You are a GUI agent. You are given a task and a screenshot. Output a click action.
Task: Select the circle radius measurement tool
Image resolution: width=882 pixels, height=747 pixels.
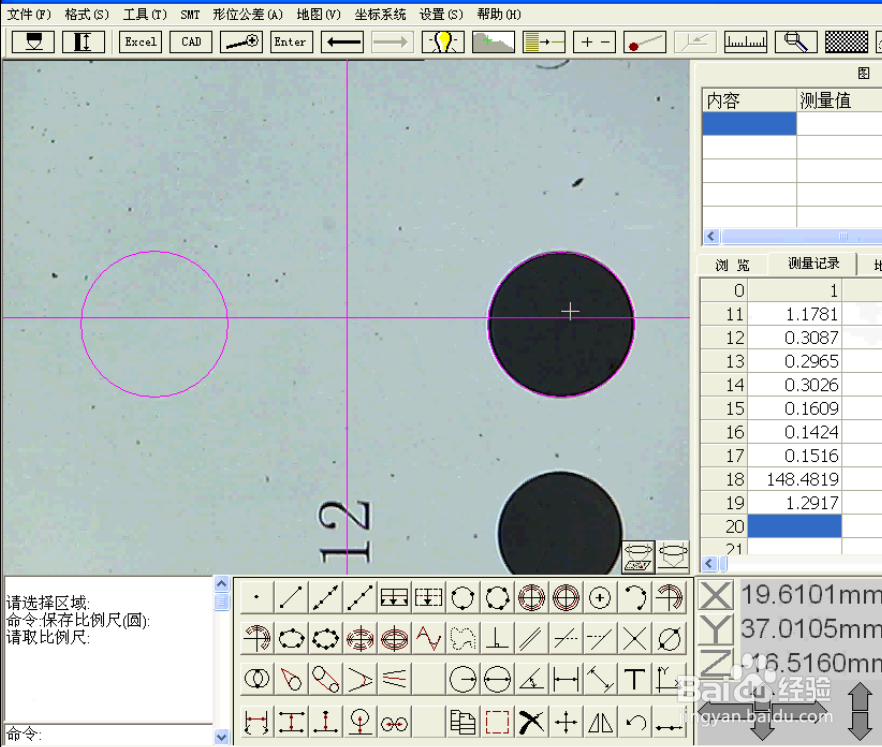[x=462, y=680]
